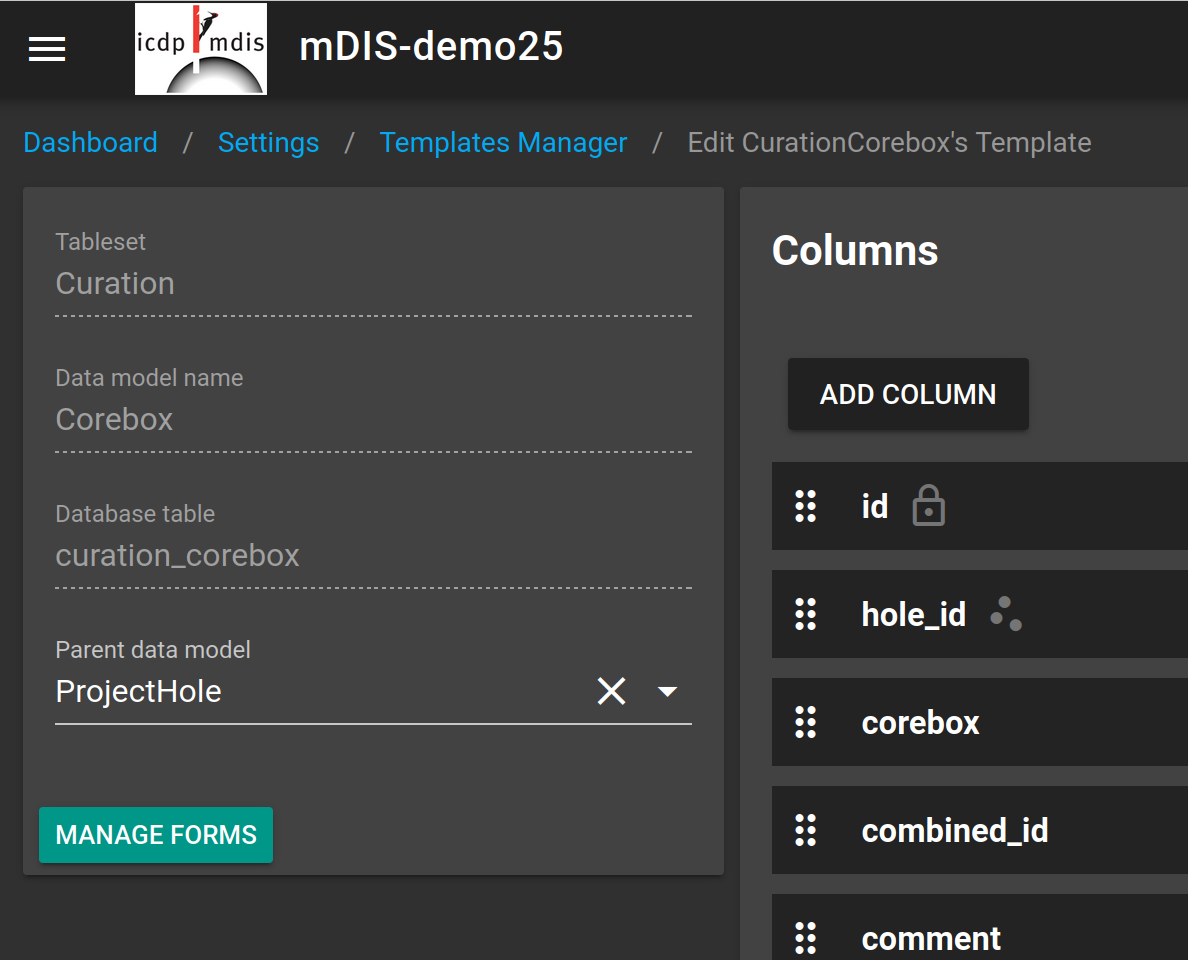Grab the drag handle for combined_id column
This screenshot has height=960, width=1188.
pyautogui.click(x=805, y=830)
